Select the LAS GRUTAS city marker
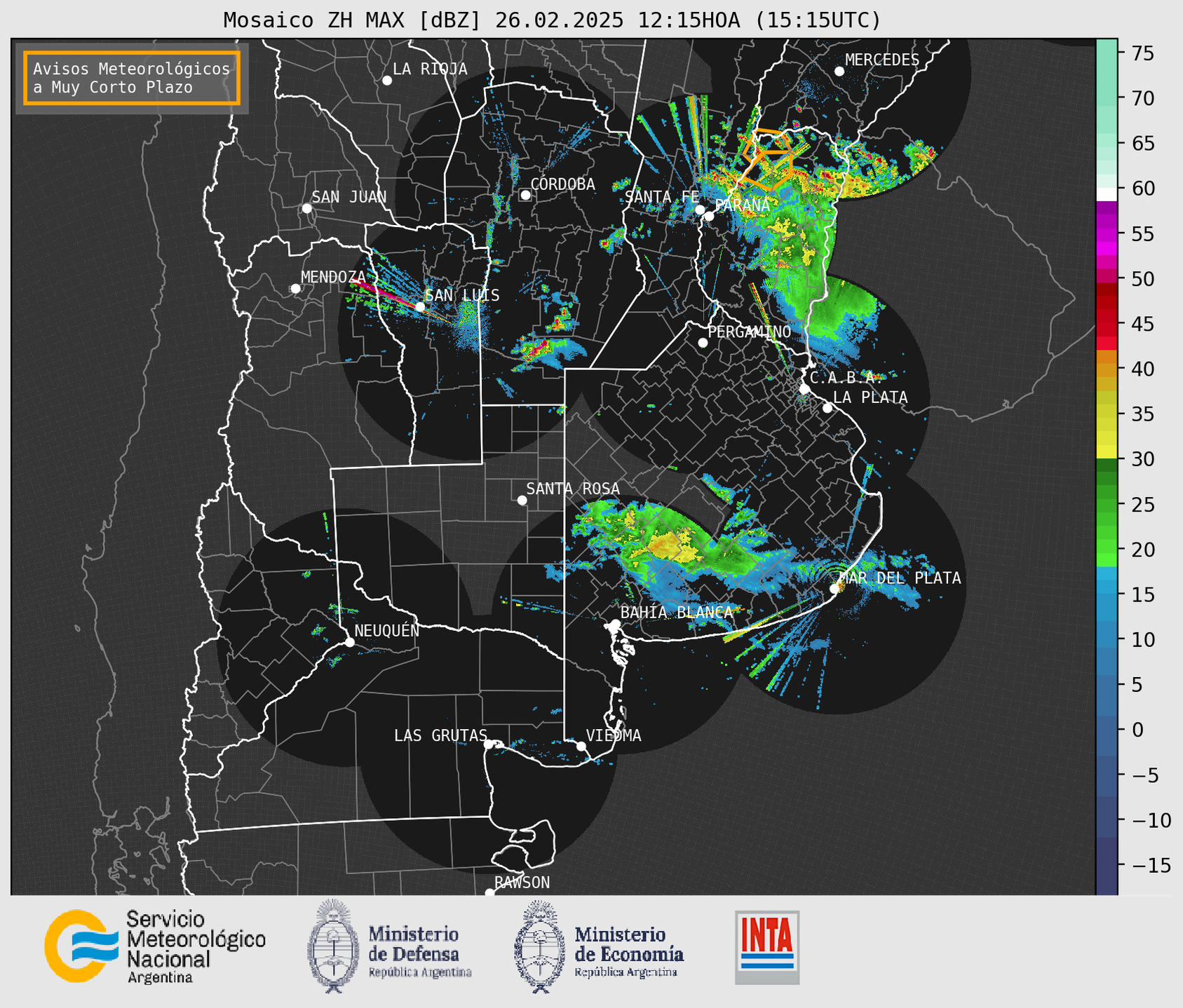This screenshot has width=1183, height=1008. pos(489,744)
